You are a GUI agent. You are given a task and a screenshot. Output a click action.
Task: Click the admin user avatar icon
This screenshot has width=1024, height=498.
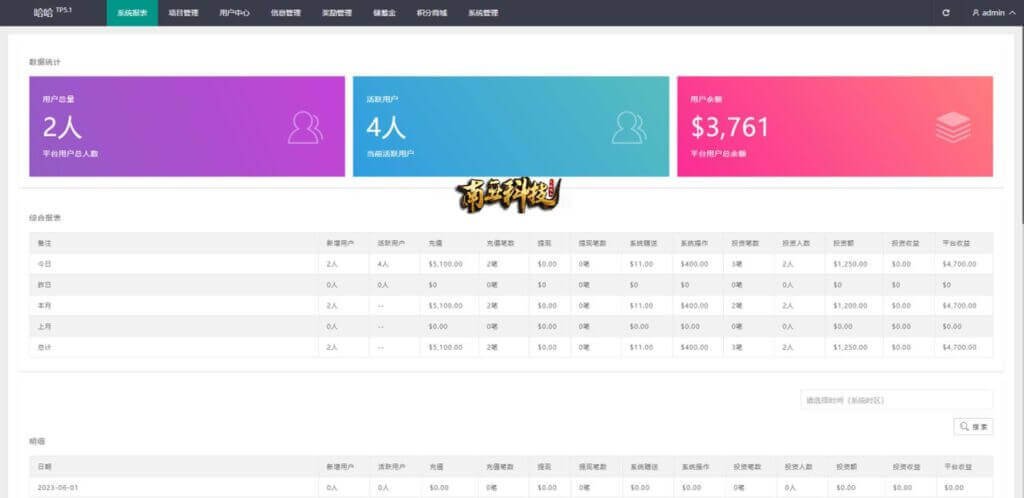976,13
